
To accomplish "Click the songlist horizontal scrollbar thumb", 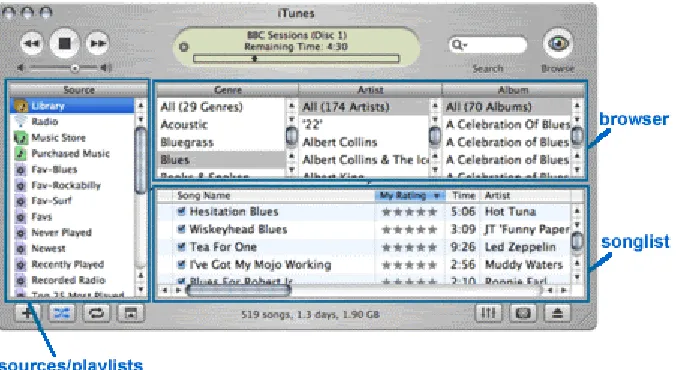I will pyautogui.click(x=239, y=290).
